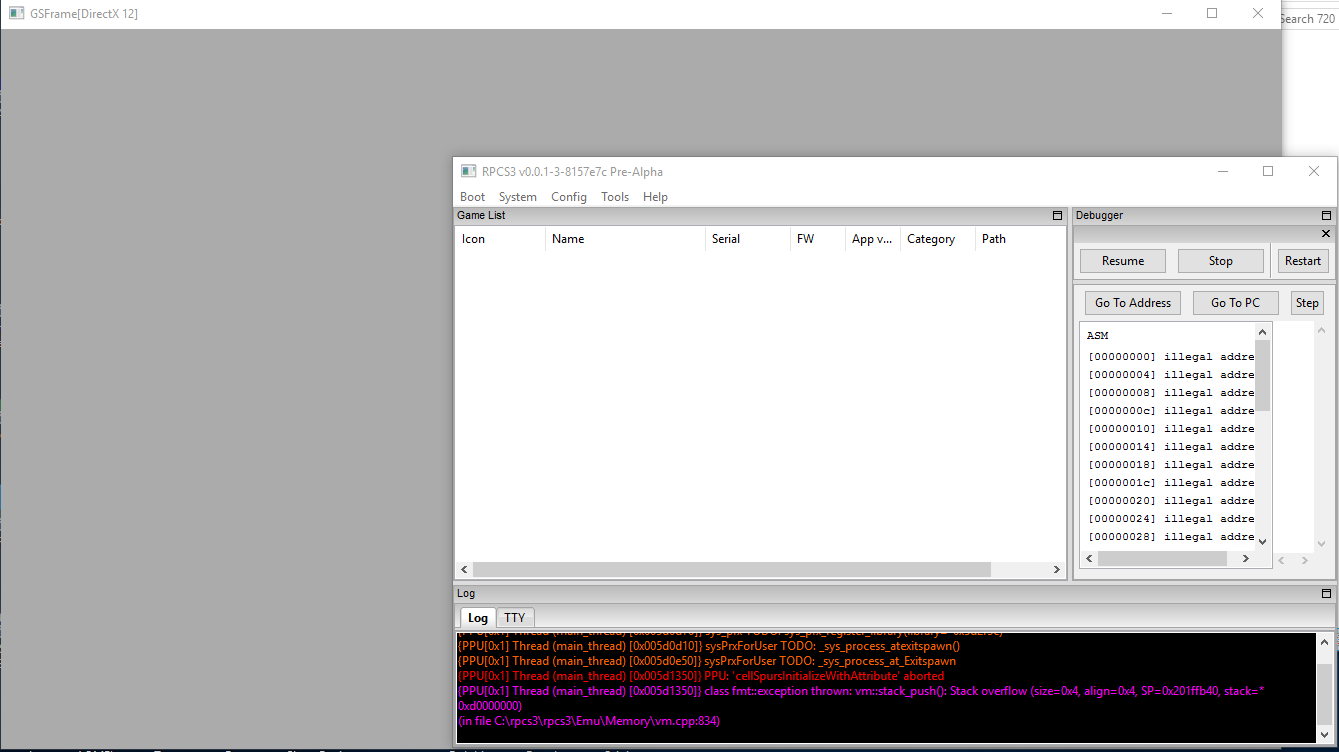Select ASM line [00000020]
Viewport: 1339px width, 752px height.
point(1171,501)
